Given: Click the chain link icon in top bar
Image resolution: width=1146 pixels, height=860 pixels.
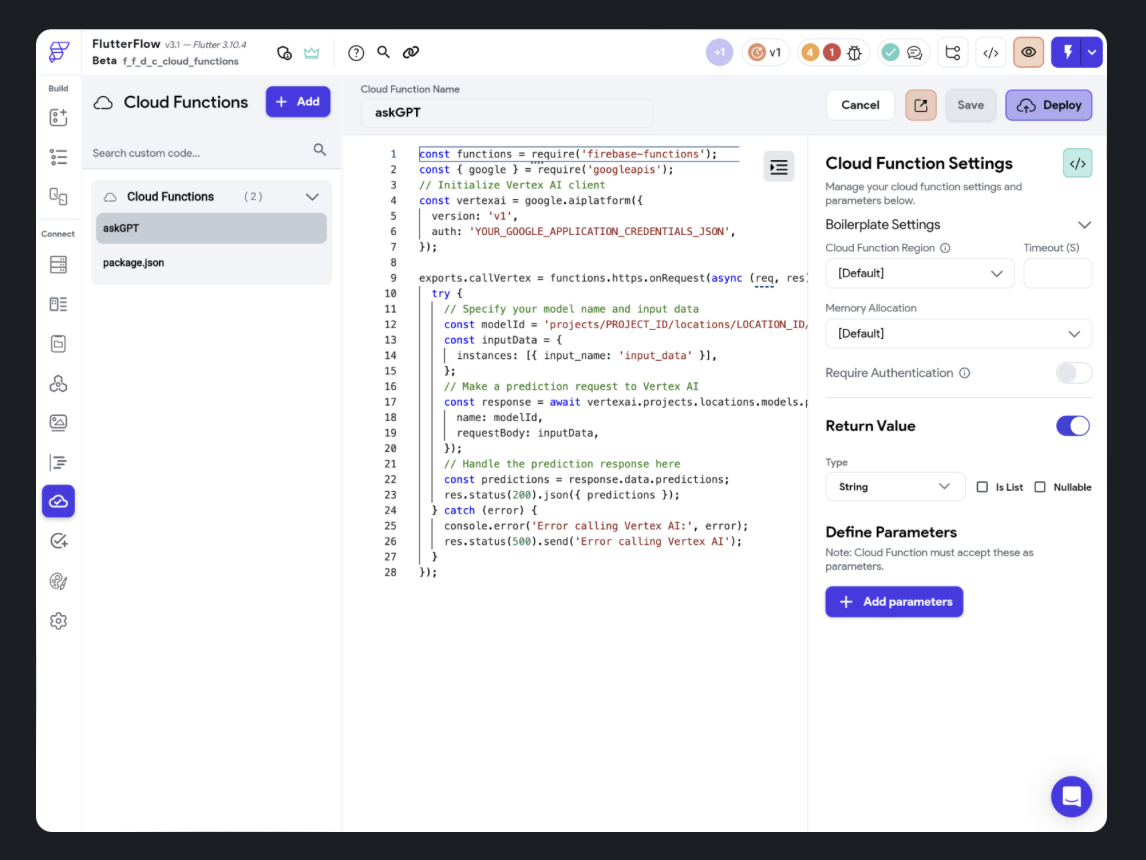Looking at the screenshot, I should [411, 52].
